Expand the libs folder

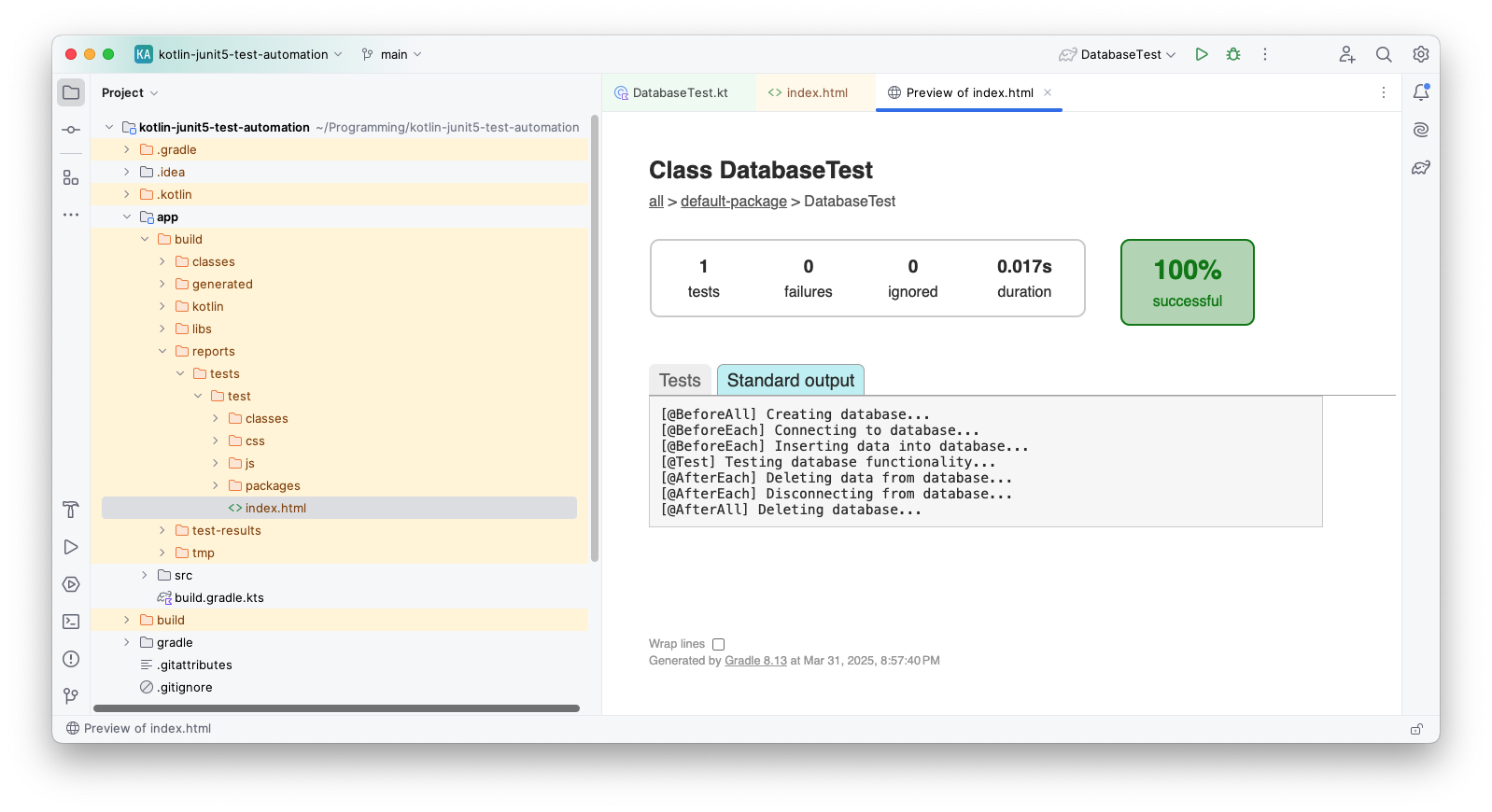pos(162,329)
